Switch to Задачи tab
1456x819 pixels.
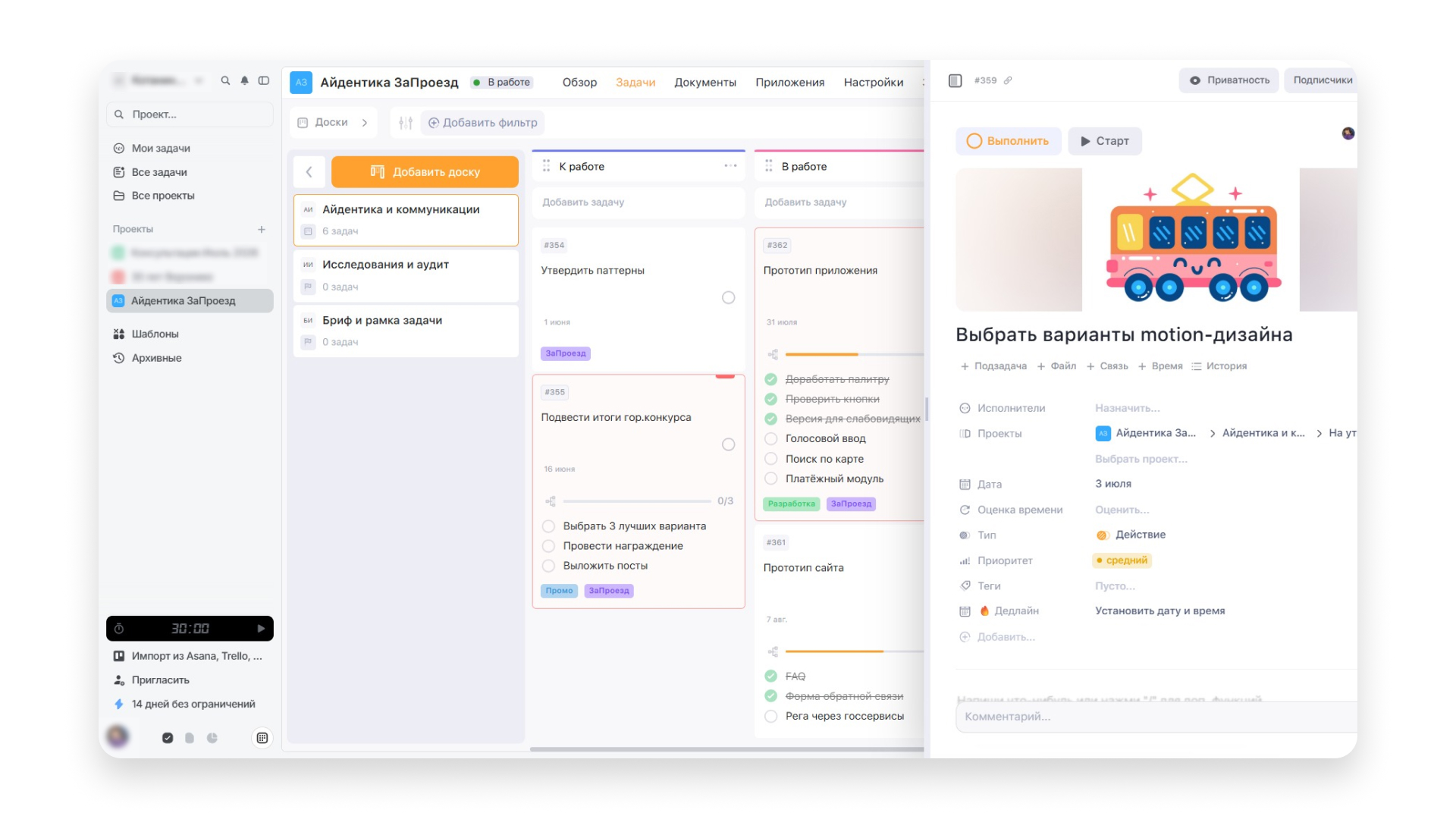coord(635,82)
